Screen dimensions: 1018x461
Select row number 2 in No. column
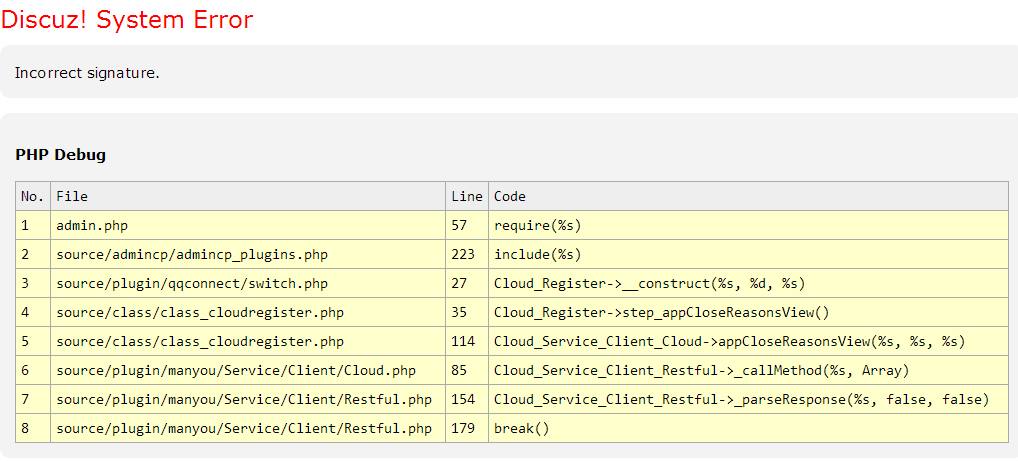[32, 255]
